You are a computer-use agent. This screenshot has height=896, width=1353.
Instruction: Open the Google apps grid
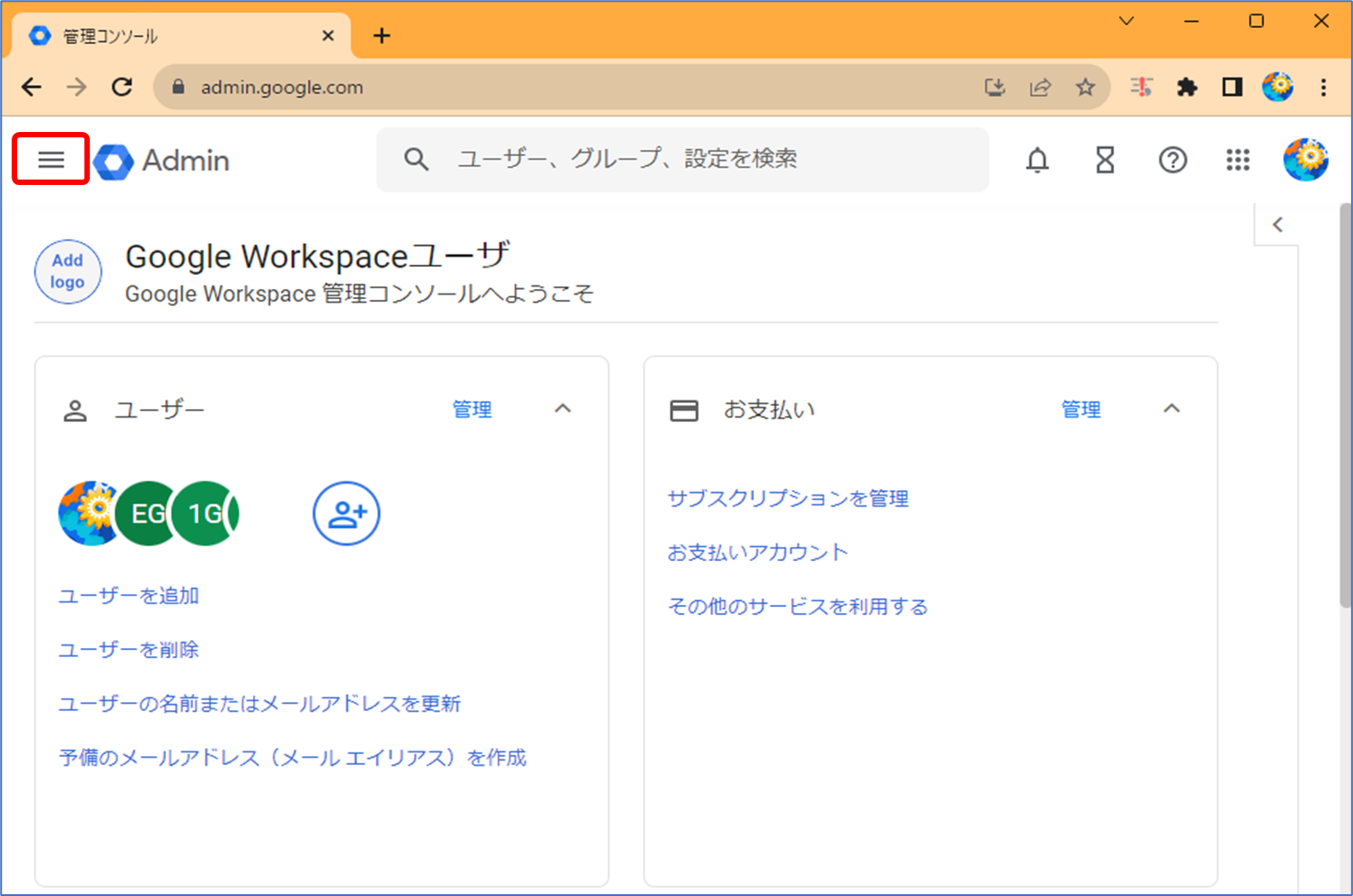pos(1238,160)
